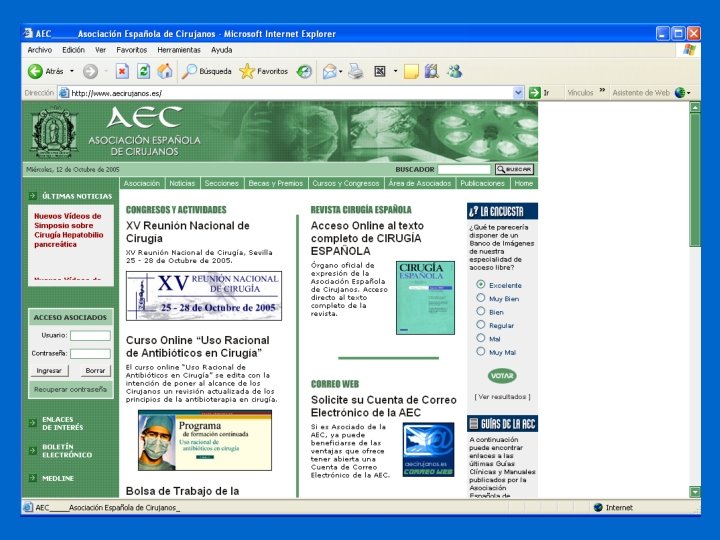Open the Ver resultados link
720x540 pixels.
pyautogui.click(x=502, y=397)
